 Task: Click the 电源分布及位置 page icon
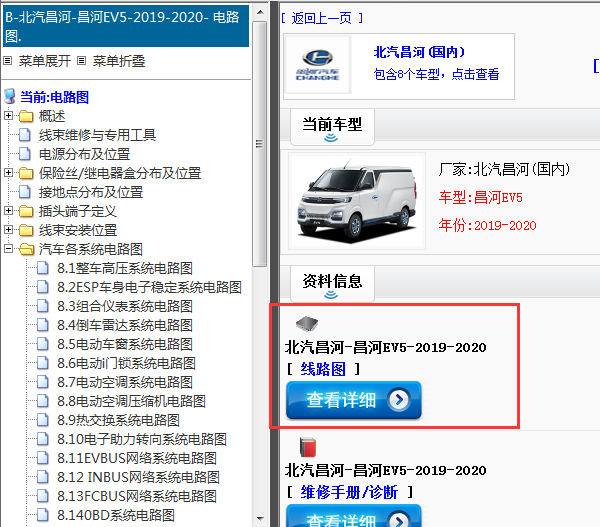click(x=25, y=154)
